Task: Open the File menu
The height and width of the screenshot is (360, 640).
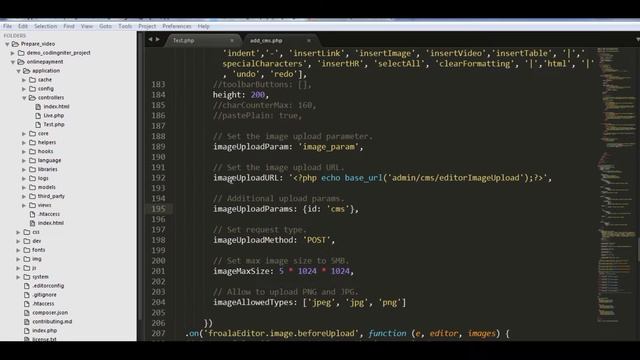Action: point(7,26)
